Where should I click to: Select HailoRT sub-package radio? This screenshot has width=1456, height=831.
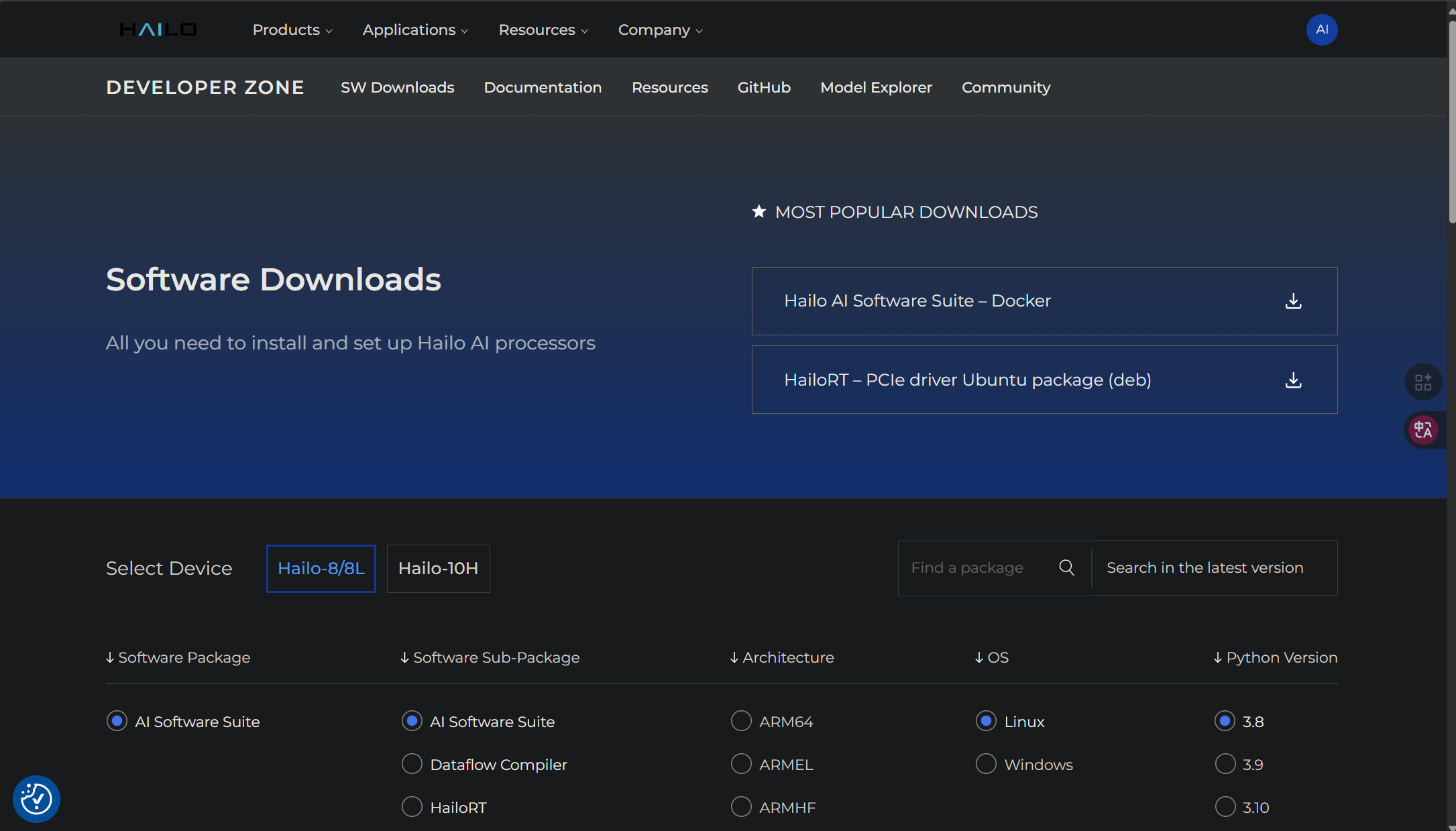pyautogui.click(x=412, y=807)
